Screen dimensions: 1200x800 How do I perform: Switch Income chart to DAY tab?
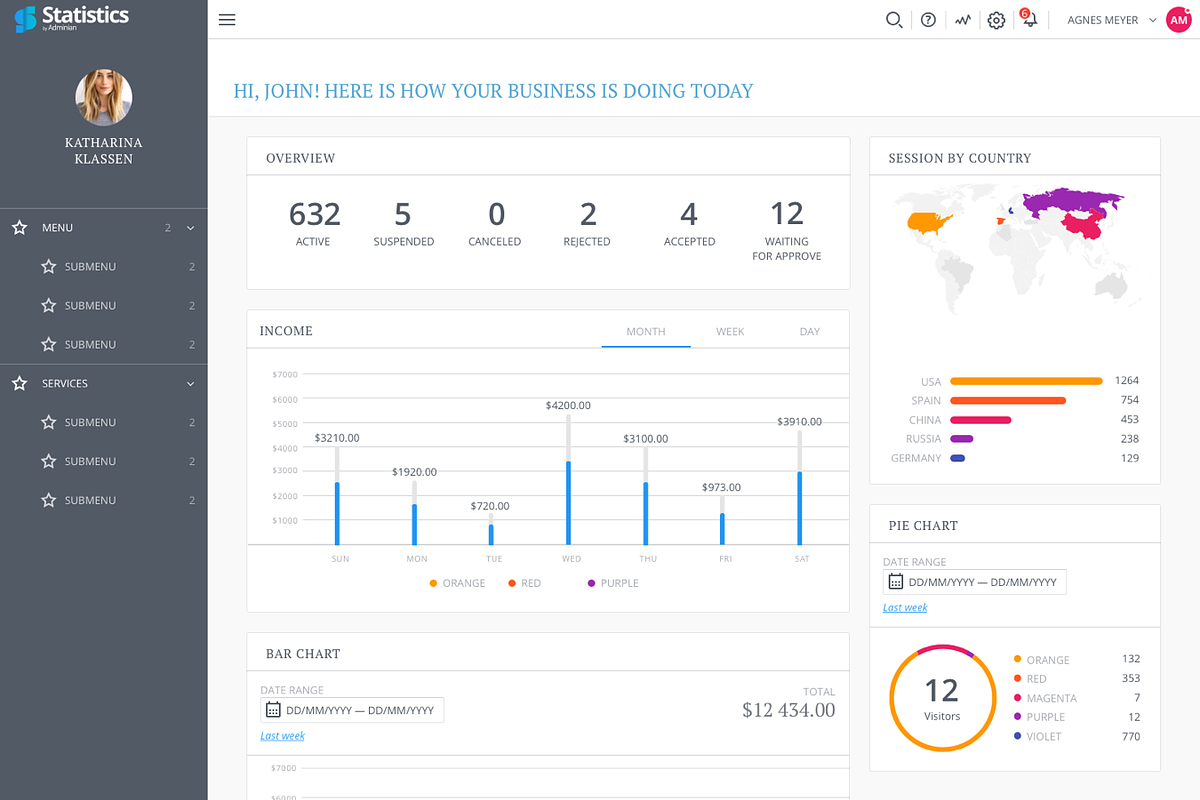point(809,331)
